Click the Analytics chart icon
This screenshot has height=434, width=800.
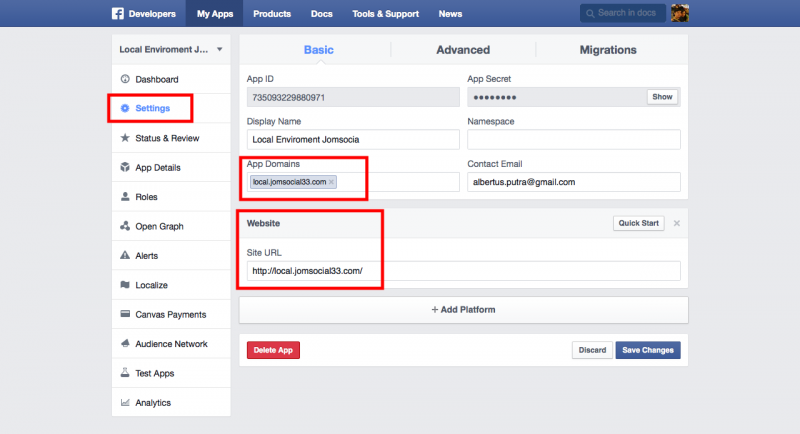click(x=125, y=402)
